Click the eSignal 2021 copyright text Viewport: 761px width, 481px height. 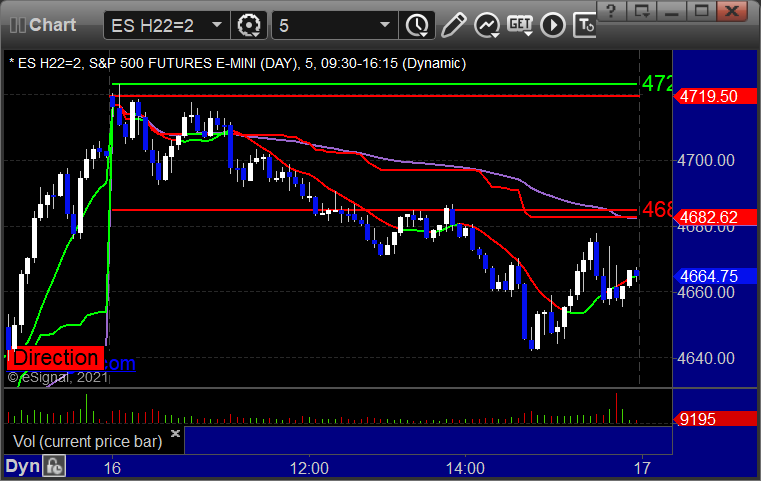pyautogui.click(x=58, y=377)
